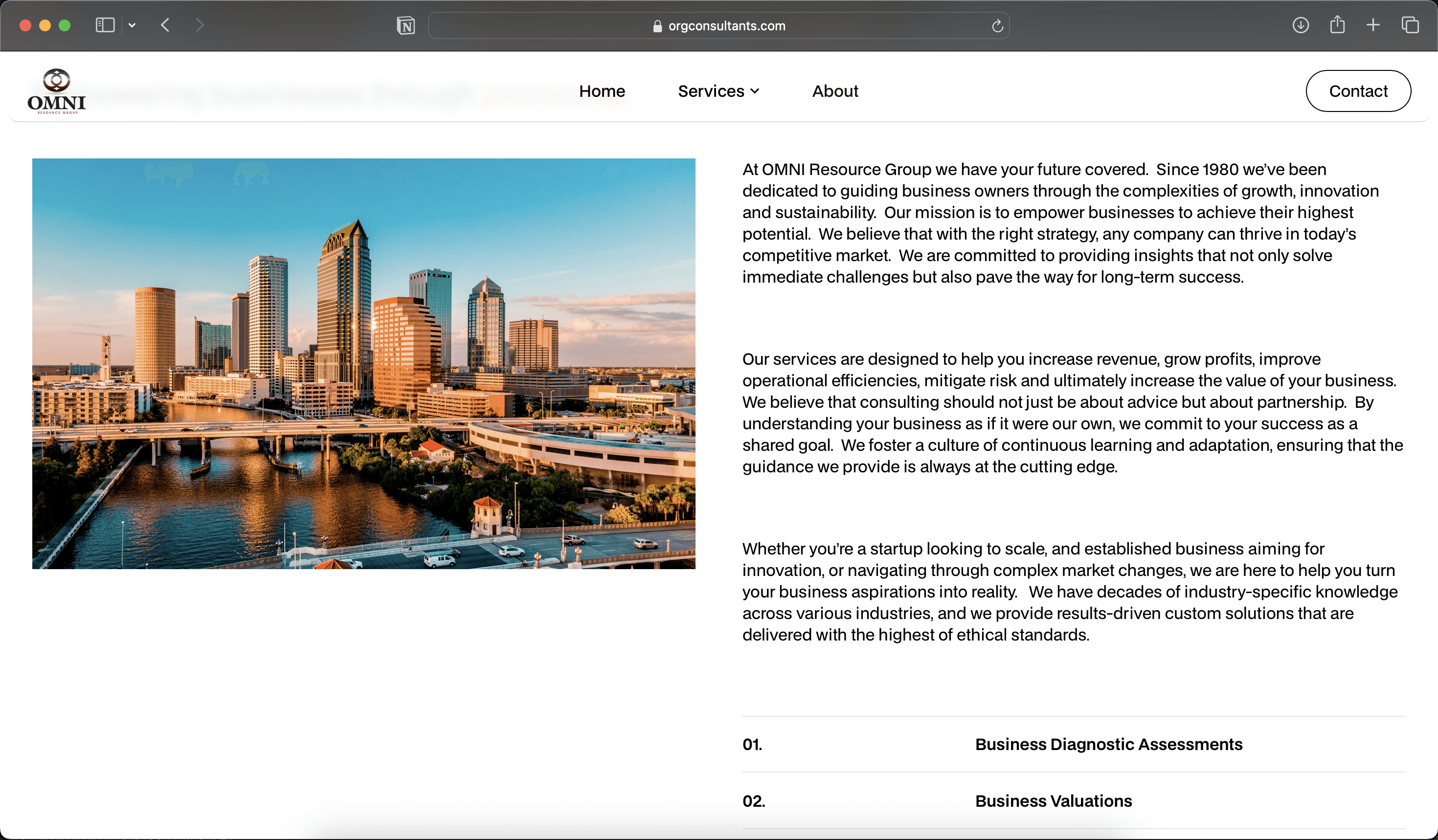Click the Tampa skyline photo
This screenshot has width=1438, height=840.
pyautogui.click(x=363, y=363)
